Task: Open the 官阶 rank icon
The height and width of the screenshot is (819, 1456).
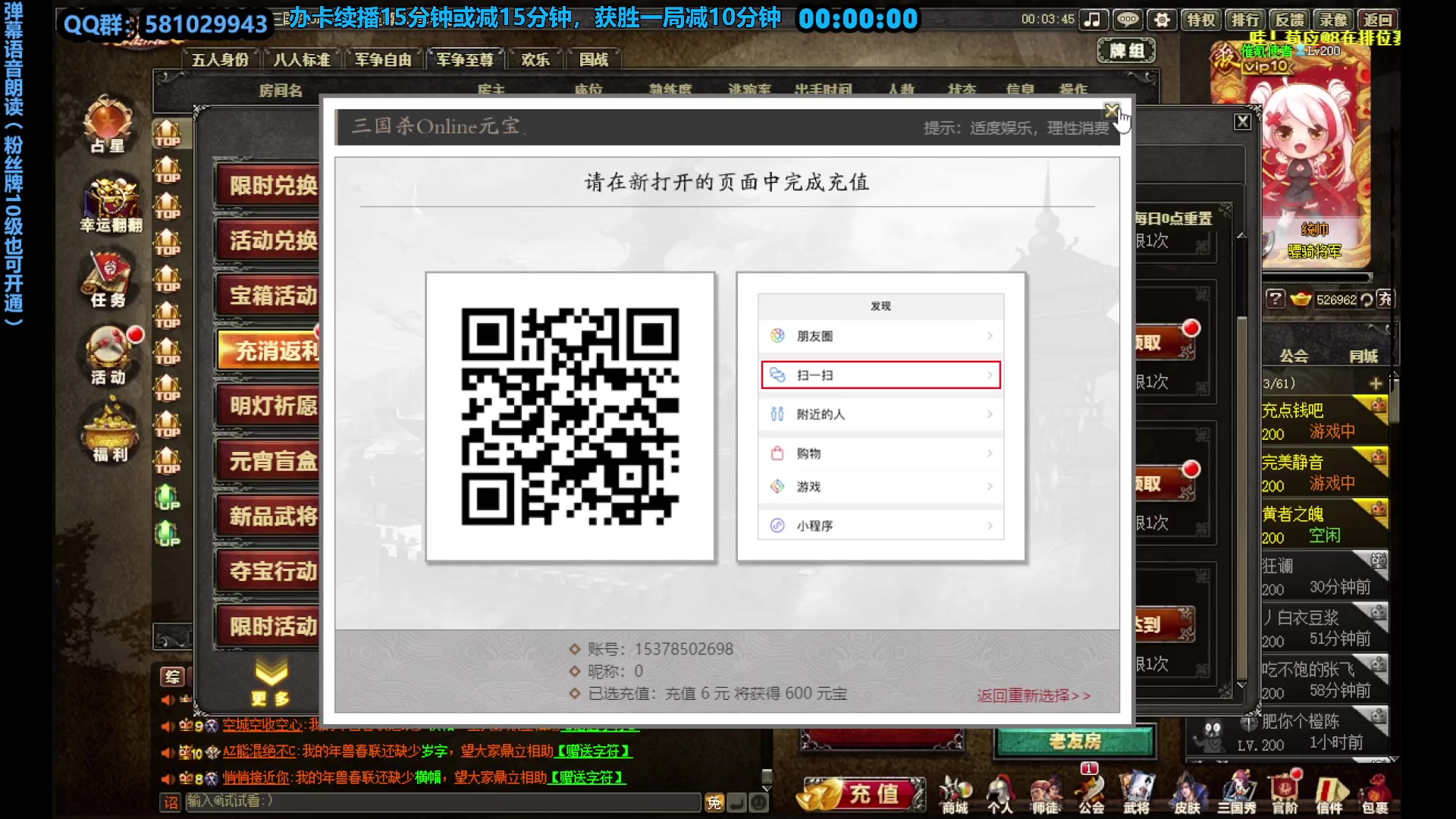Action: coord(1285,795)
